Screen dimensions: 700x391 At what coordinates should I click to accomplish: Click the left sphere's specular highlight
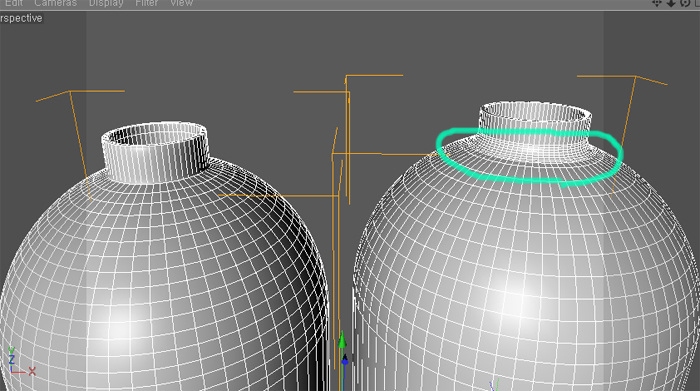click(121, 330)
